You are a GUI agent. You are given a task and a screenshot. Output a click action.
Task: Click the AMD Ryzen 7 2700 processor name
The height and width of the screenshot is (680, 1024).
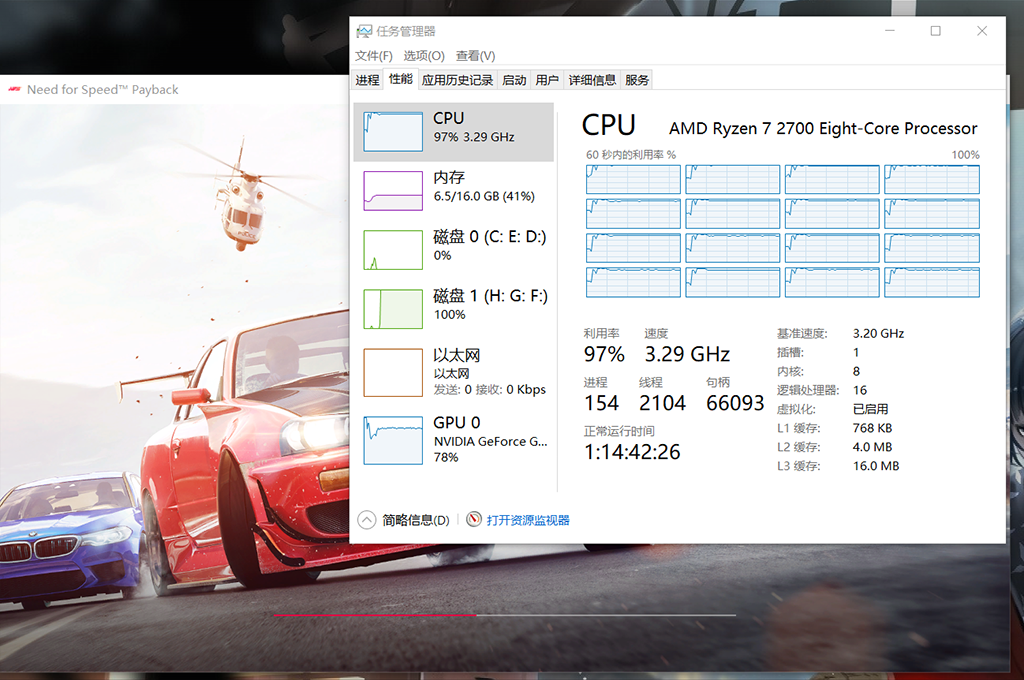823,128
